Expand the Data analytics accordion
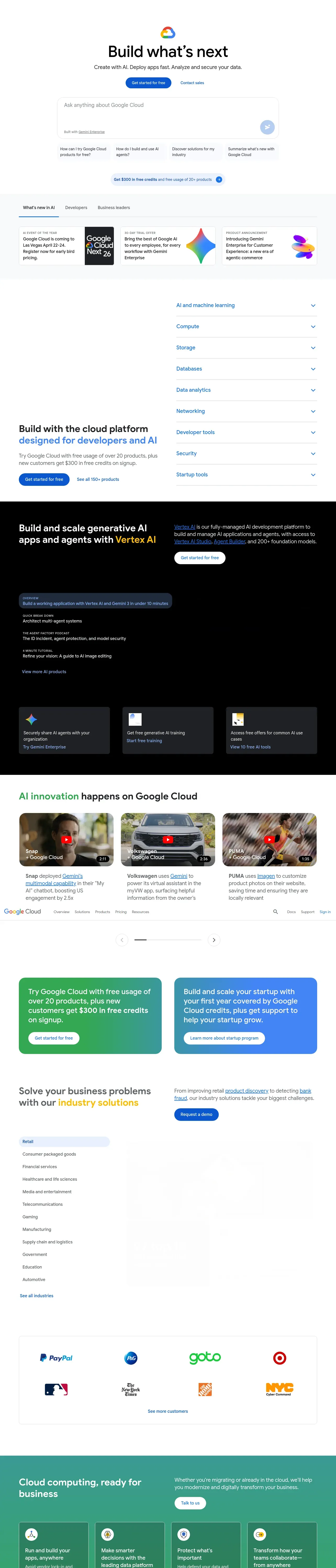Screen dimensions: 336x1568 [246, 390]
